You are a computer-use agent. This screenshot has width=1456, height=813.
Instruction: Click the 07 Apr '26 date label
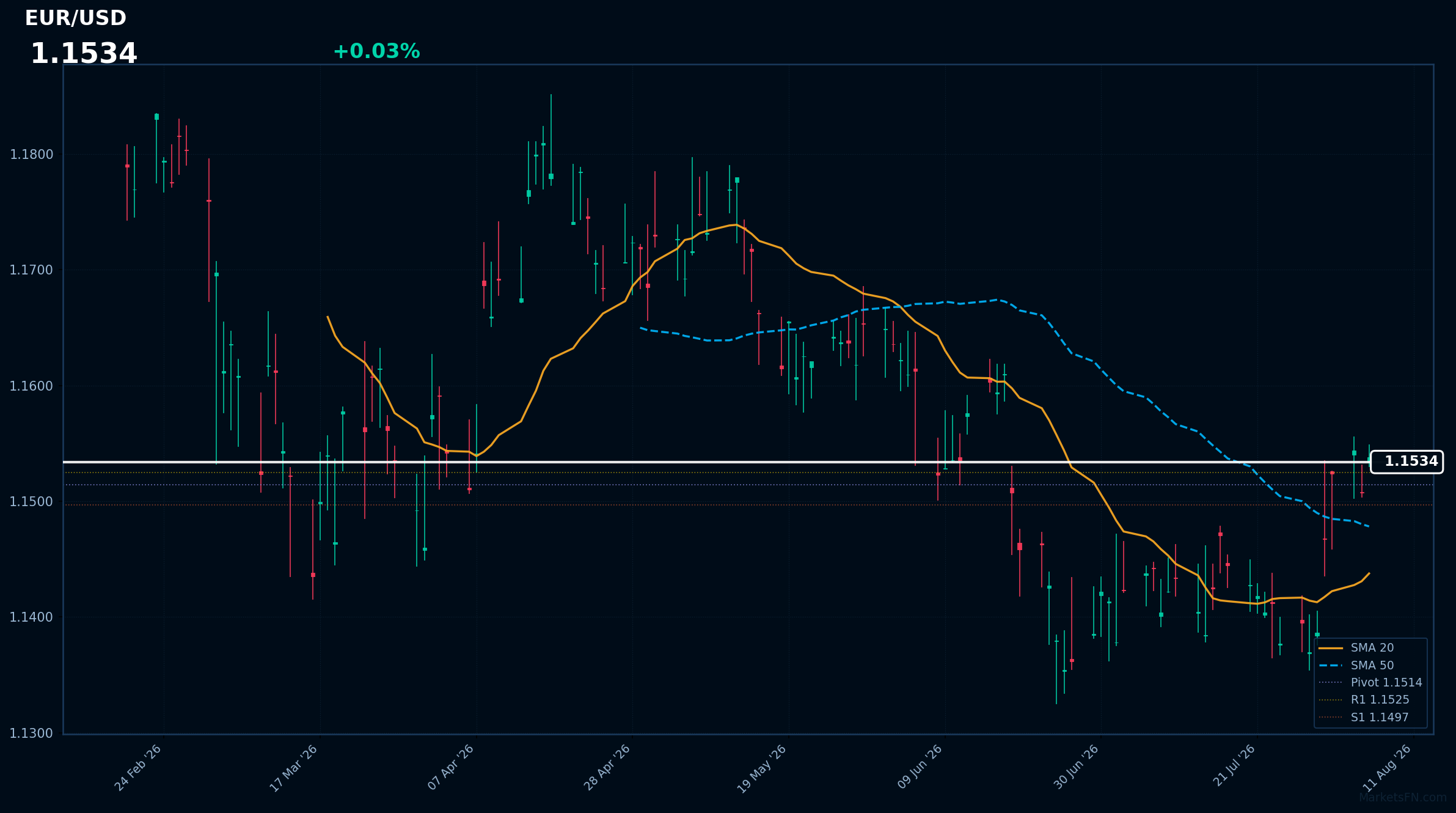(451, 768)
